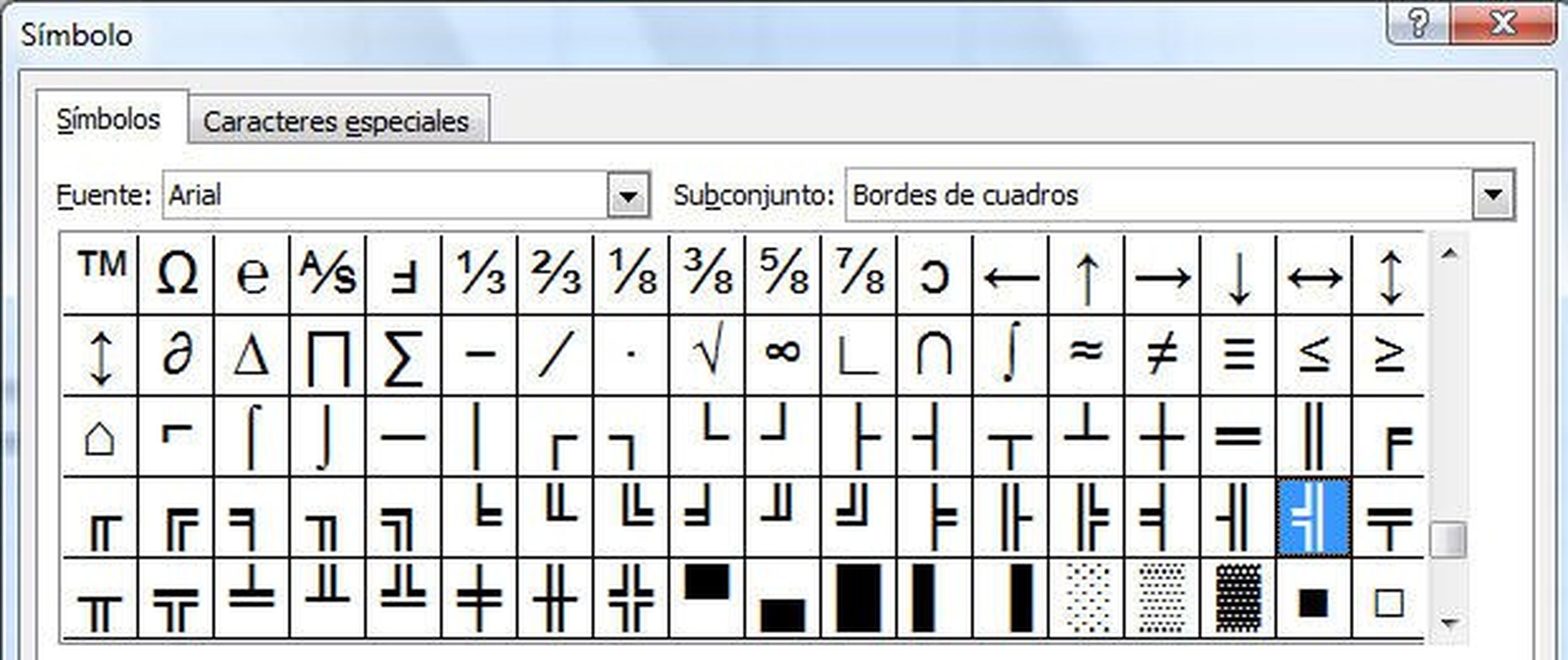Select the upper half block ▀ symbol
Viewport: 1568px width, 660px height.
[x=707, y=598]
